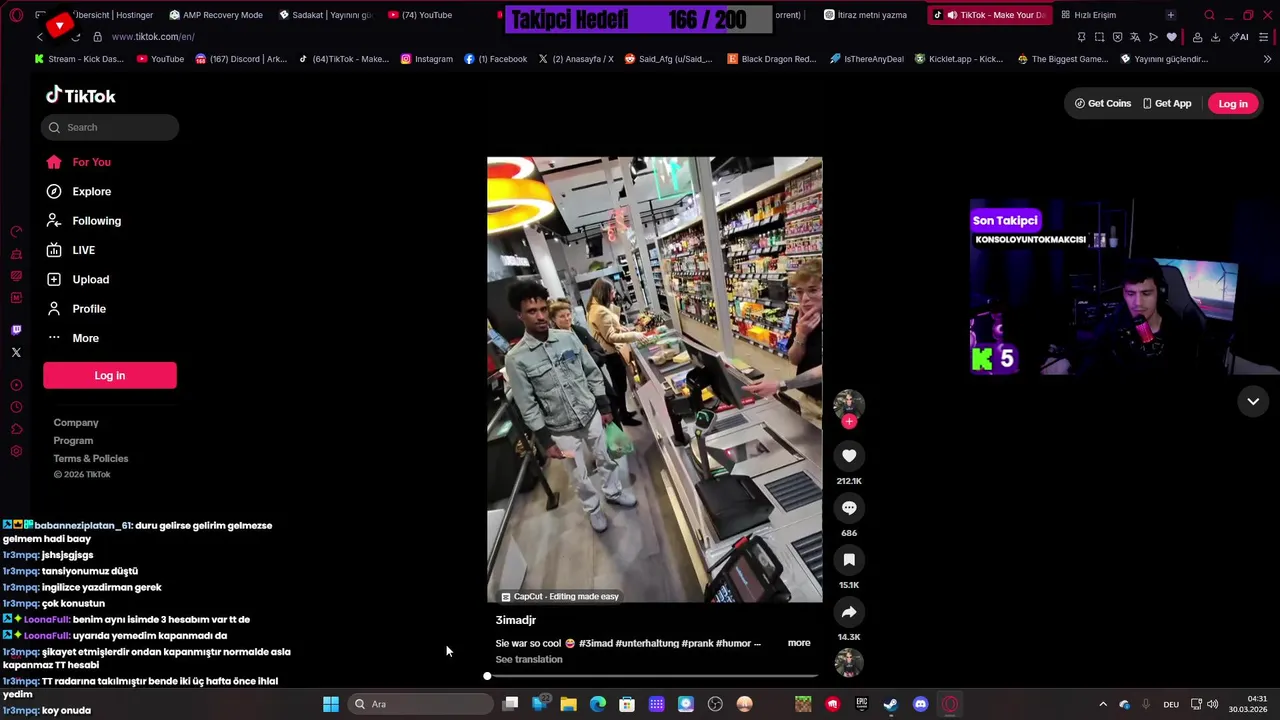The width and height of the screenshot is (1280, 720).
Task: Expand the Company footer section
Action: pos(76,423)
